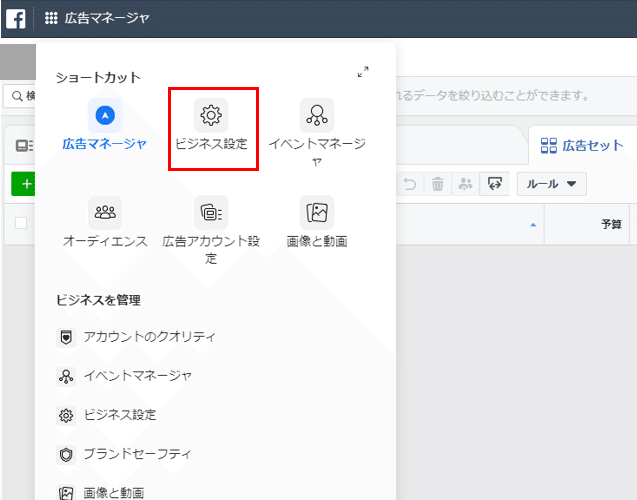Select イベントマネージャ in manage business list

[124, 376]
